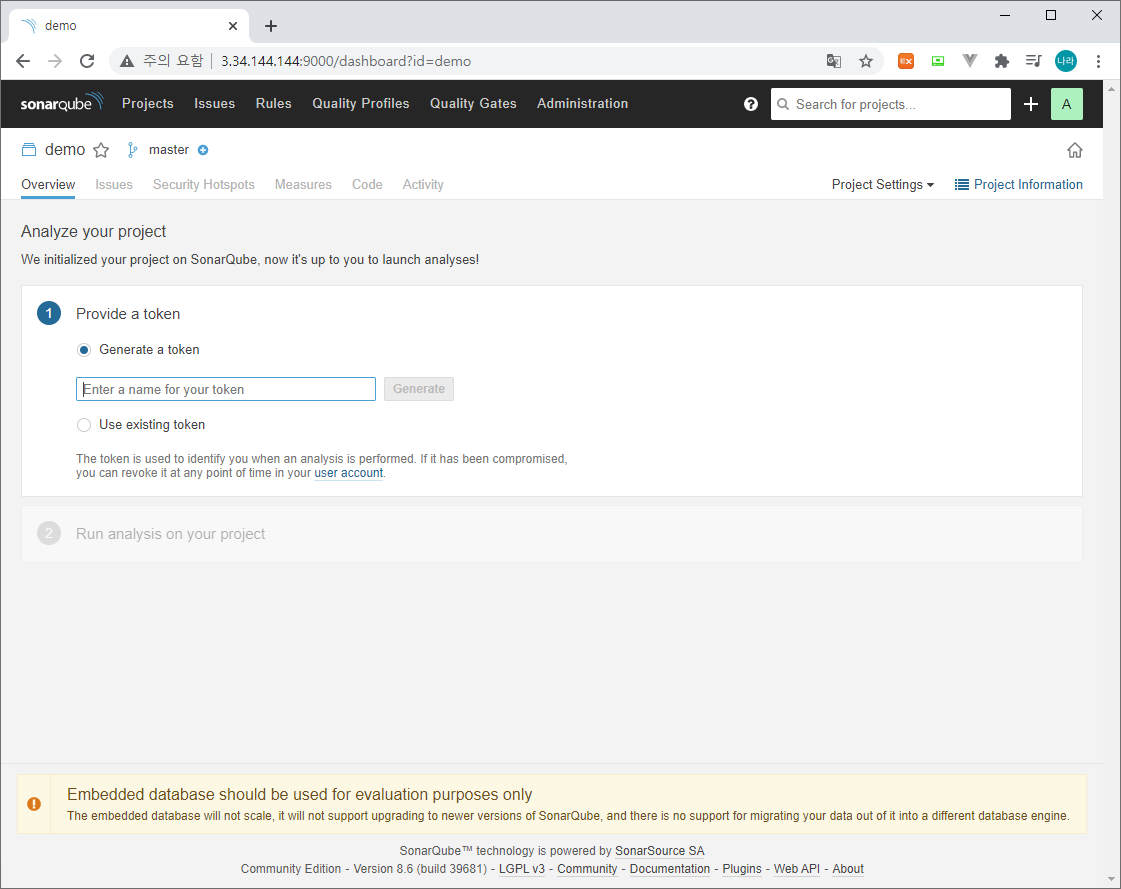This screenshot has width=1121, height=889.
Task: Click the Generate button
Action: (x=419, y=389)
